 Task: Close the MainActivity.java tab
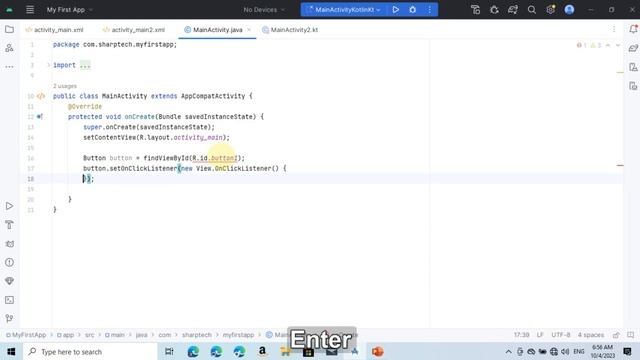(249, 30)
